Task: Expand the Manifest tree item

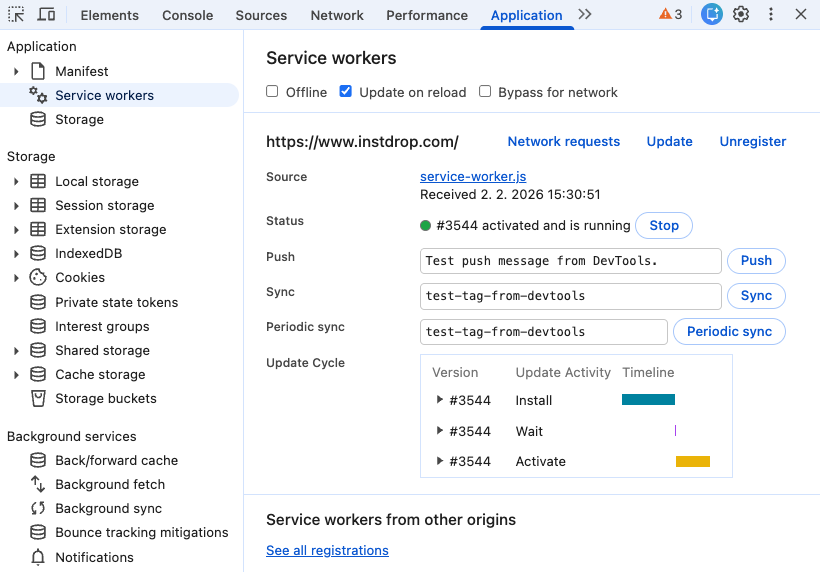Action: [16, 71]
